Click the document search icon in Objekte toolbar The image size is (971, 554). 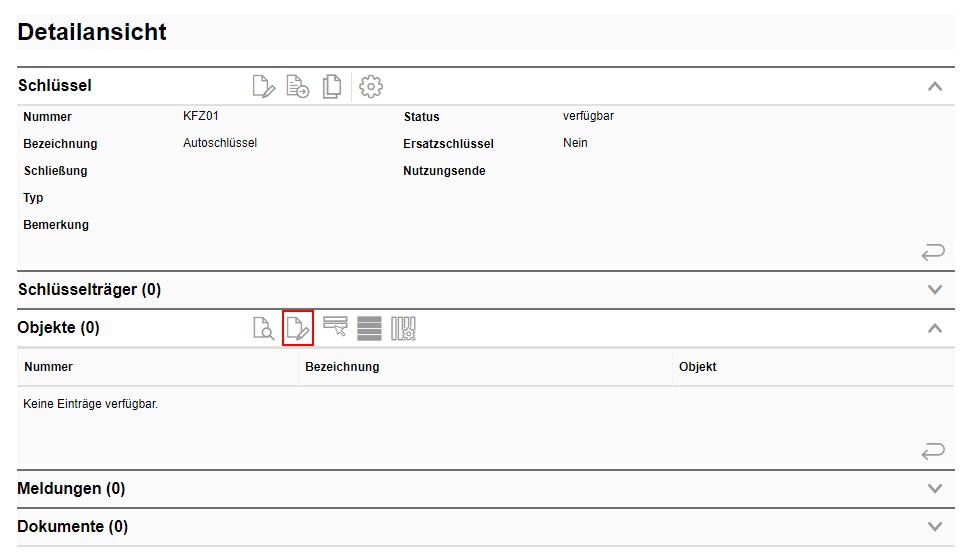(x=263, y=328)
